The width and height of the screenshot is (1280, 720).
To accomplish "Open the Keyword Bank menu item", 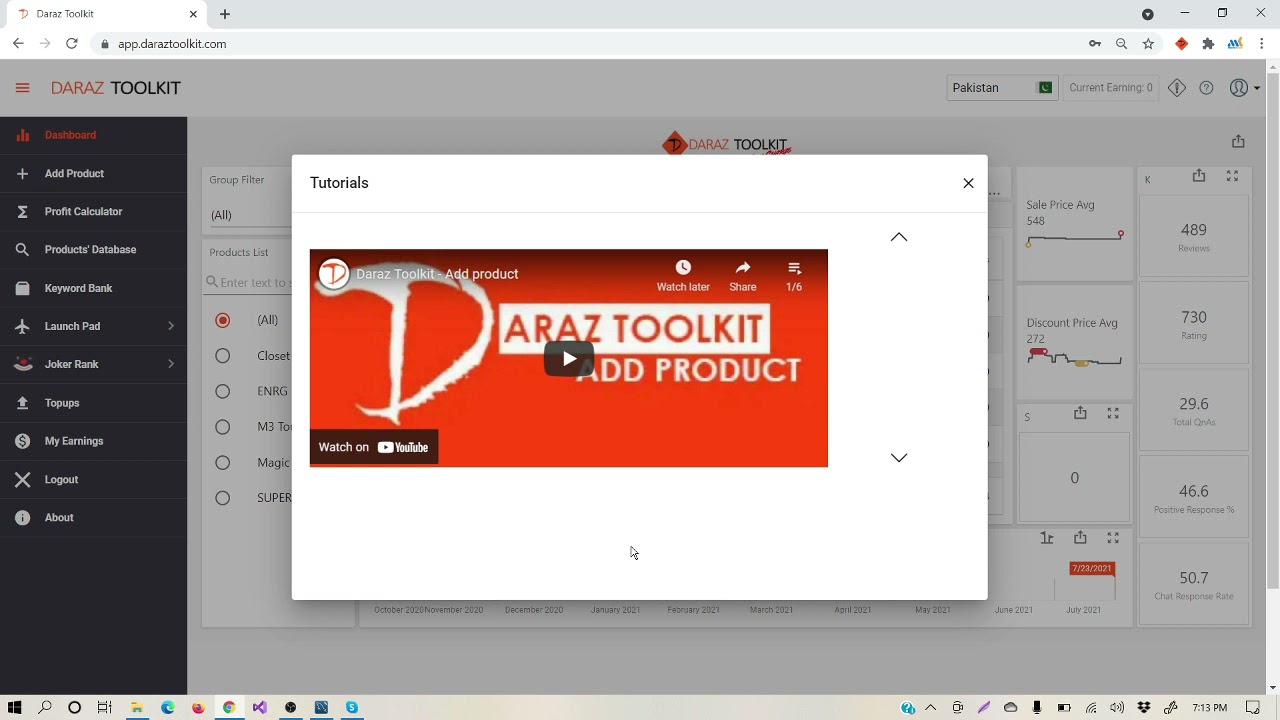I will (93, 288).
